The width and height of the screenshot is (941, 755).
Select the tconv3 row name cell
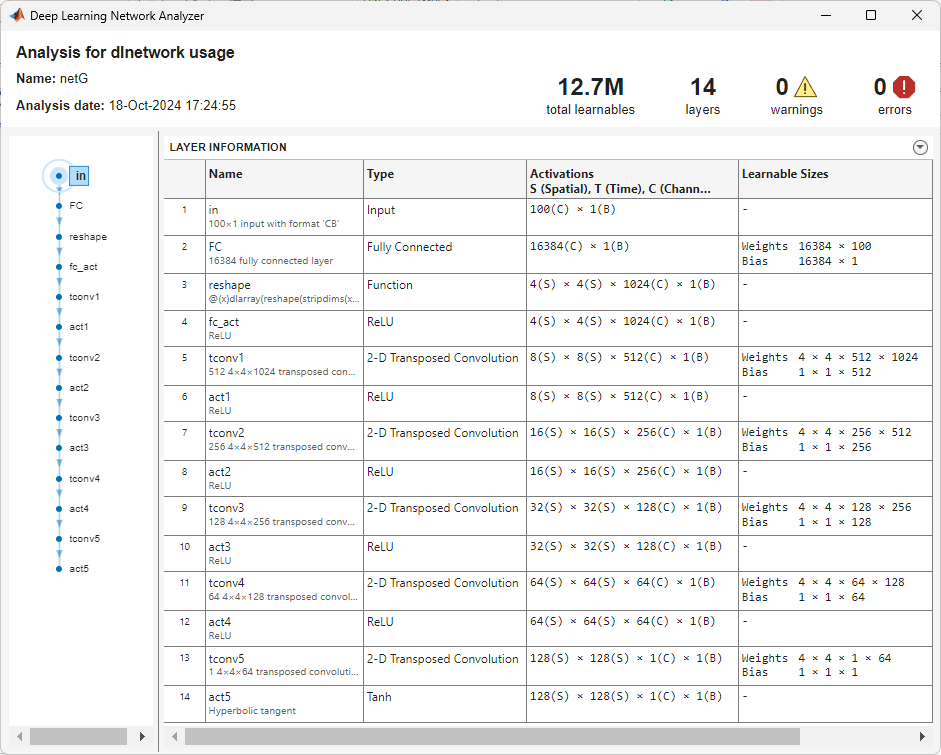284,516
